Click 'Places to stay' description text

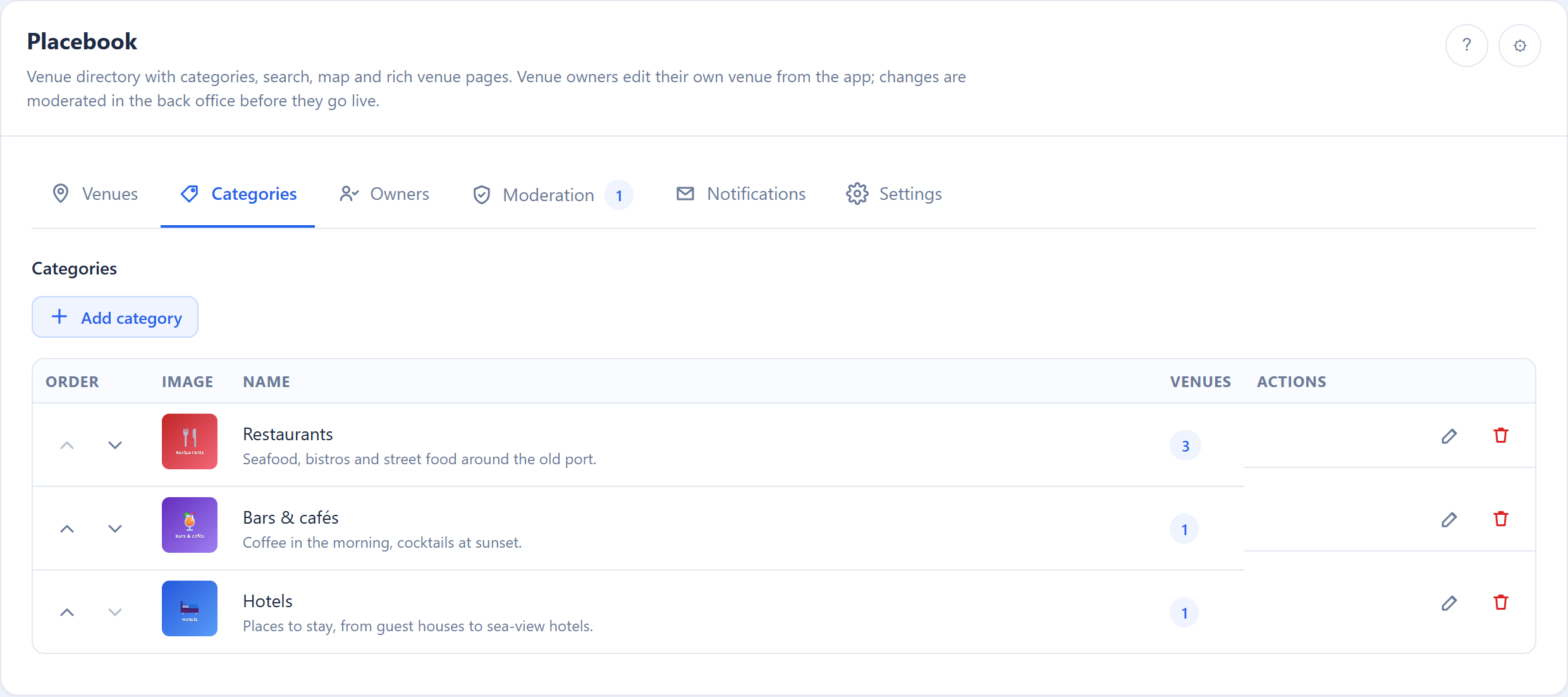[418, 626]
